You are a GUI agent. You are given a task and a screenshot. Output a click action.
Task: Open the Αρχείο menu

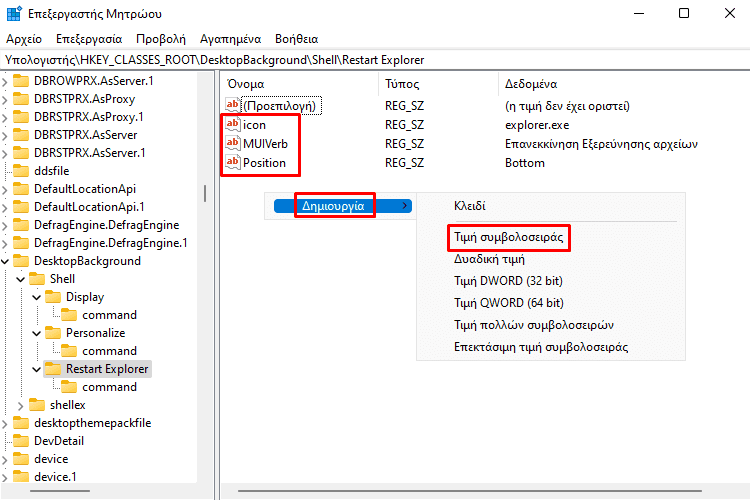24,39
